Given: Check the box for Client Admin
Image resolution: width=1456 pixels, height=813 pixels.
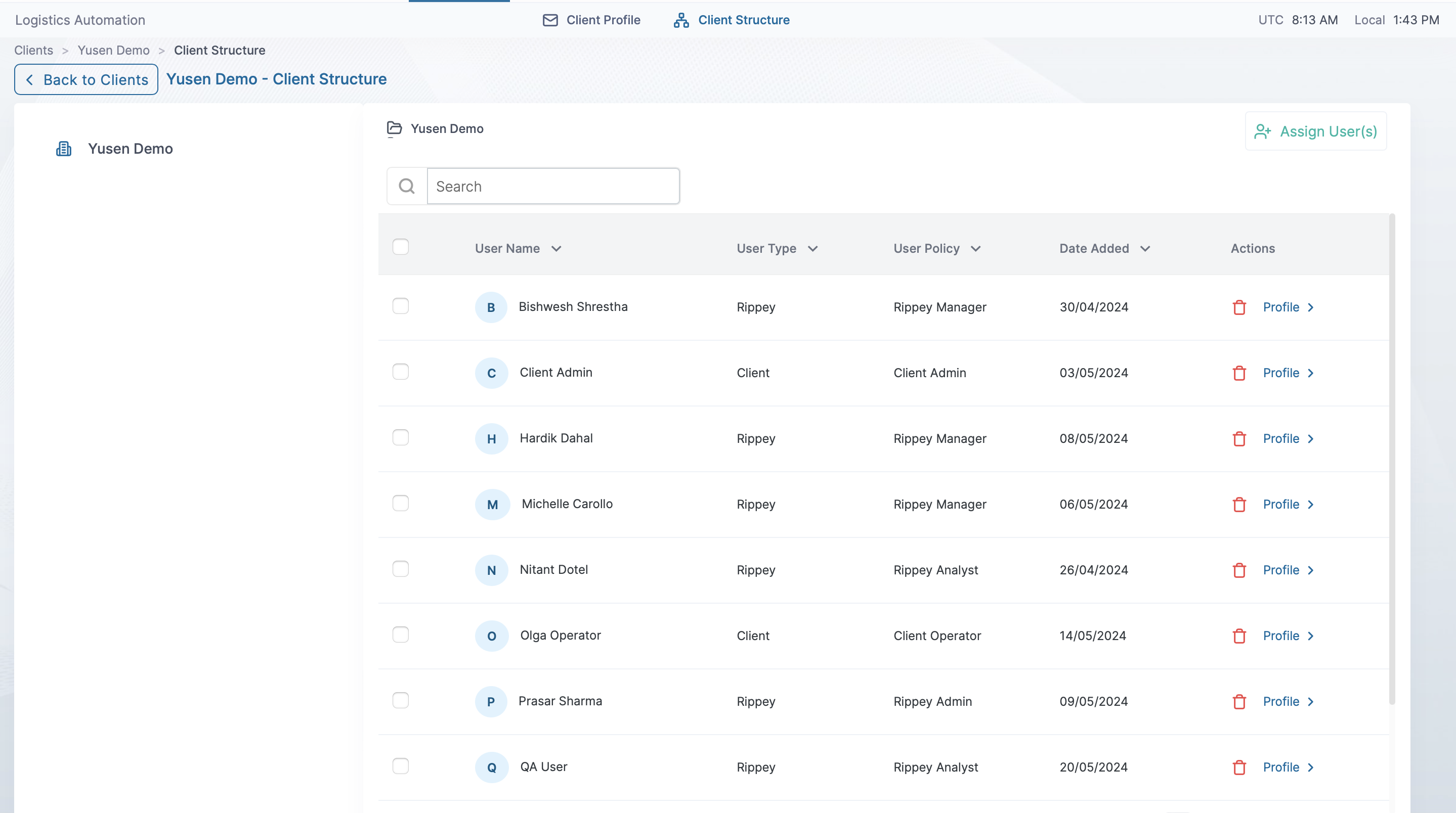Looking at the screenshot, I should coord(400,372).
